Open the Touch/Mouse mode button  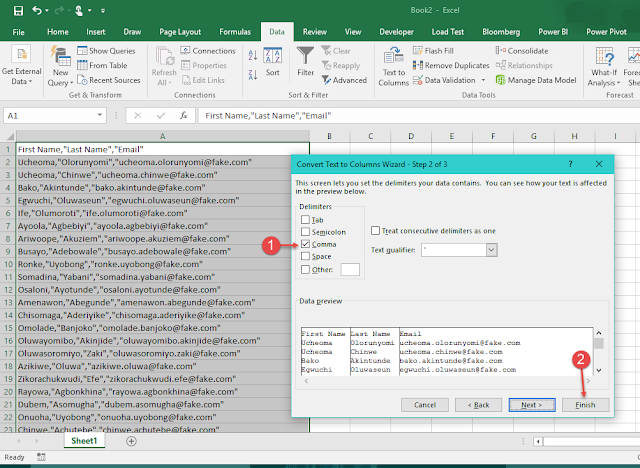pyautogui.click(x=79, y=11)
